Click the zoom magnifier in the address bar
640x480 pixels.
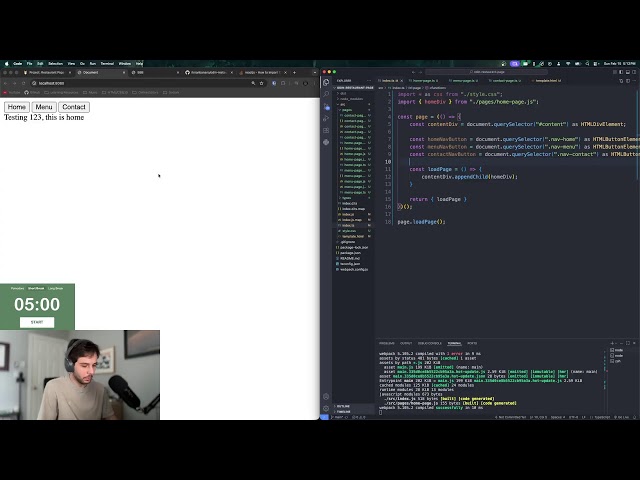[253, 83]
